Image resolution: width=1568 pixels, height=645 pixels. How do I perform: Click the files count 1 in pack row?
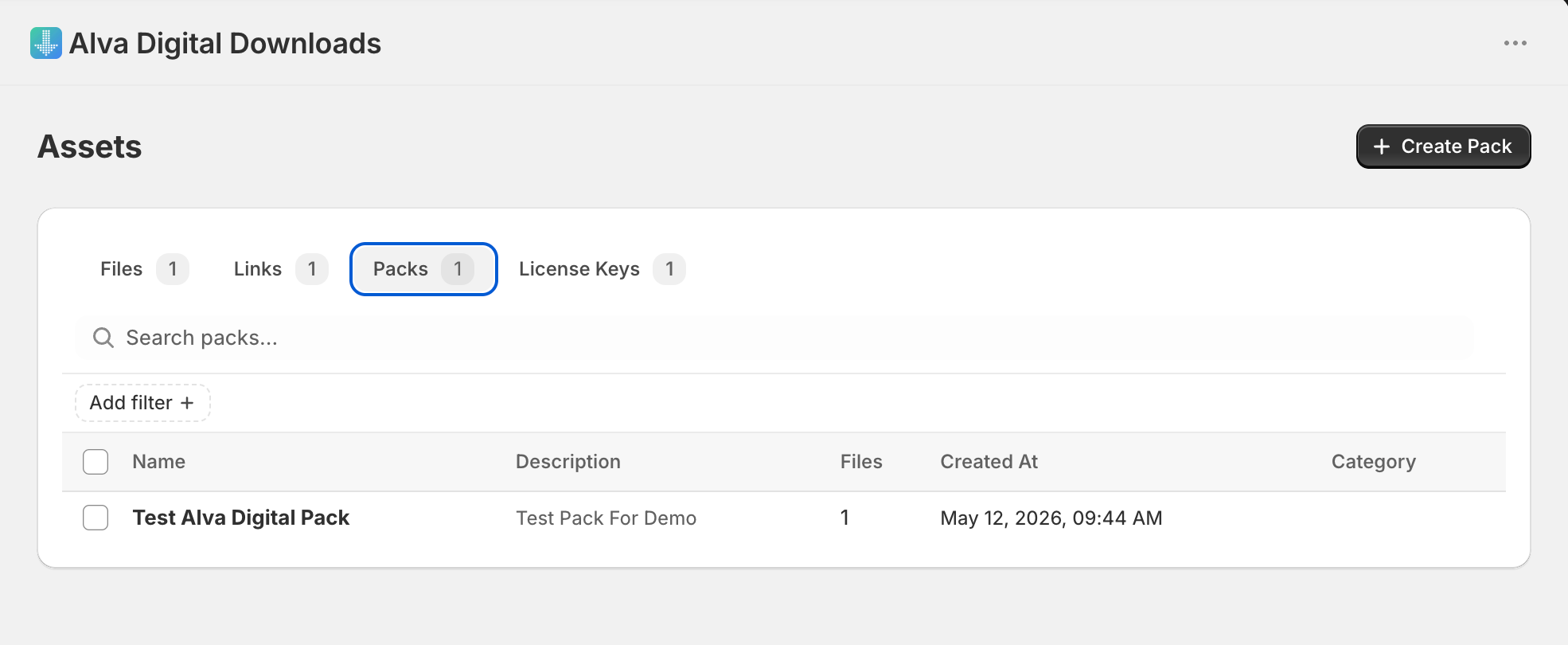point(844,518)
